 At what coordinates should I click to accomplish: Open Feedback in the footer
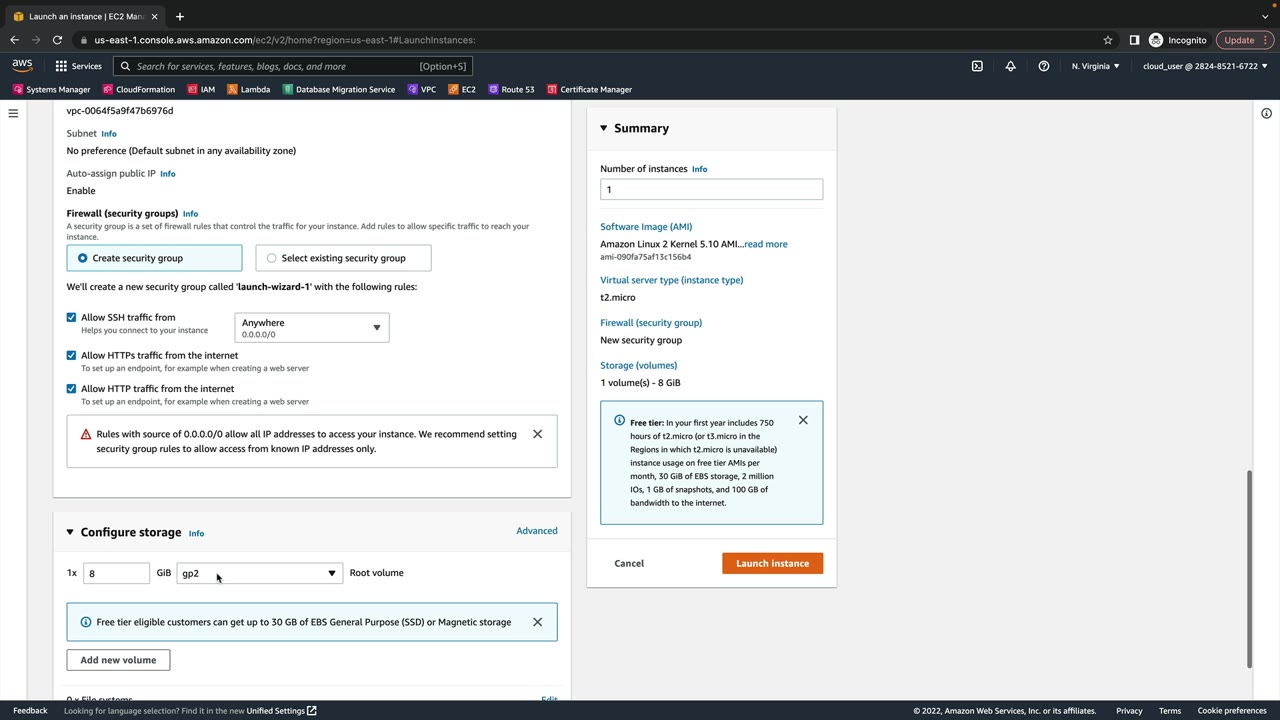(x=30, y=711)
